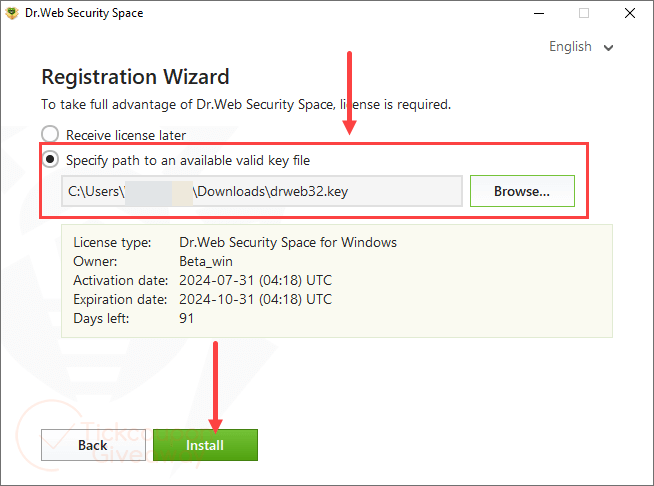Click the owner value 'Beta_win'

206,262
